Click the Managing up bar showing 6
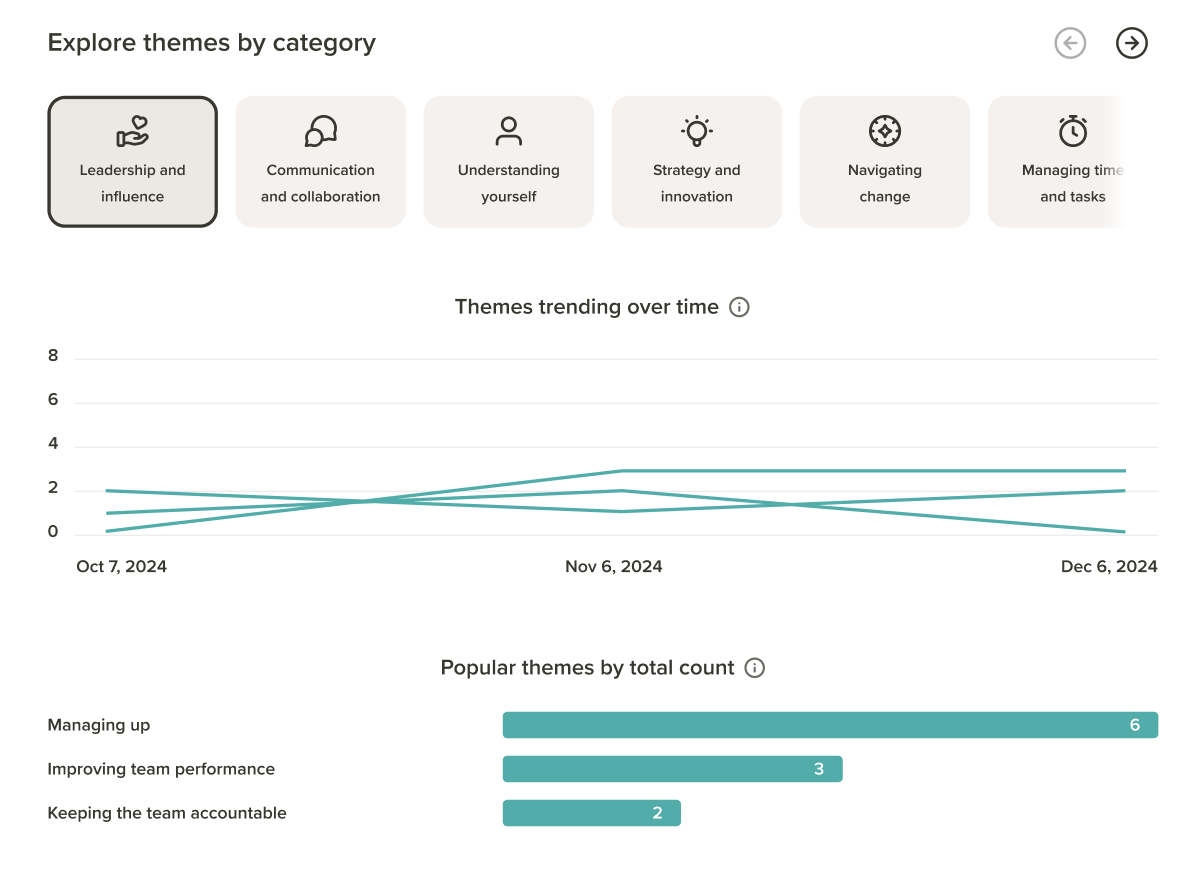 830,725
